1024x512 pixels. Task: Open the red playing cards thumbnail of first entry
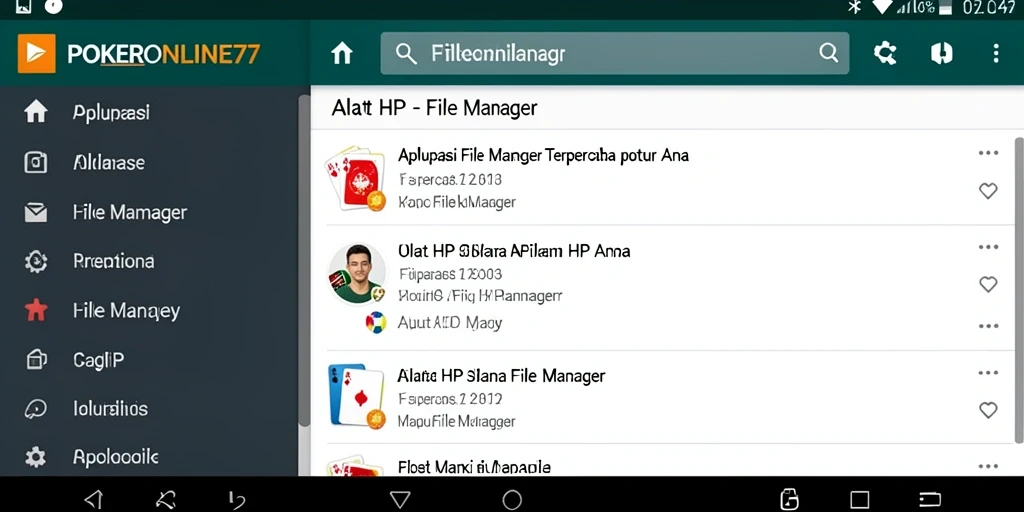click(356, 178)
